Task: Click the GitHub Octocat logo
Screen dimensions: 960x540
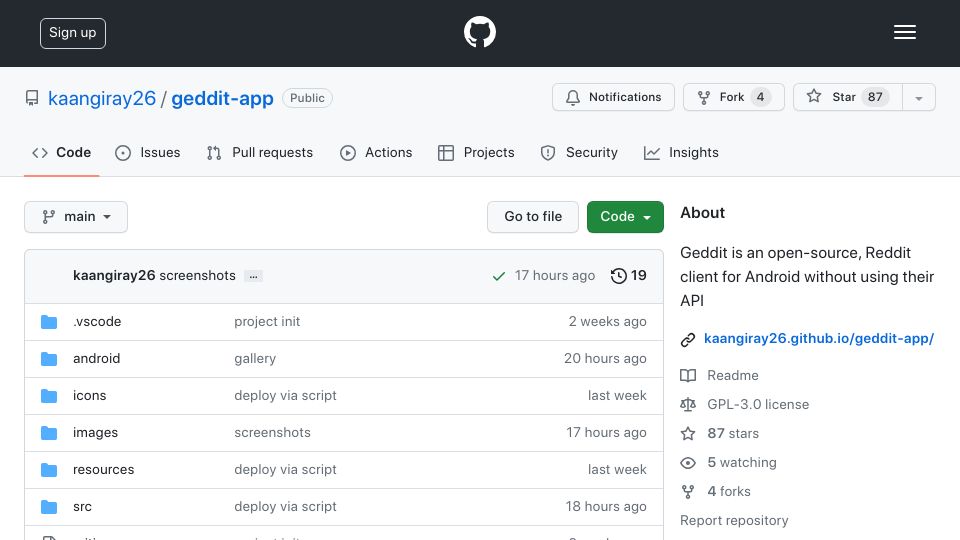Action: tap(479, 32)
